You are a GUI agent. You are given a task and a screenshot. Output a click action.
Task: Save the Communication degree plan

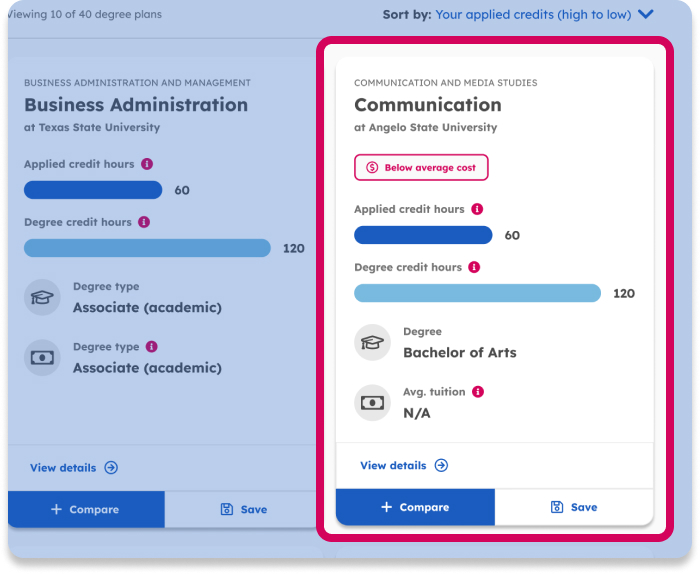[x=574, y=507]
